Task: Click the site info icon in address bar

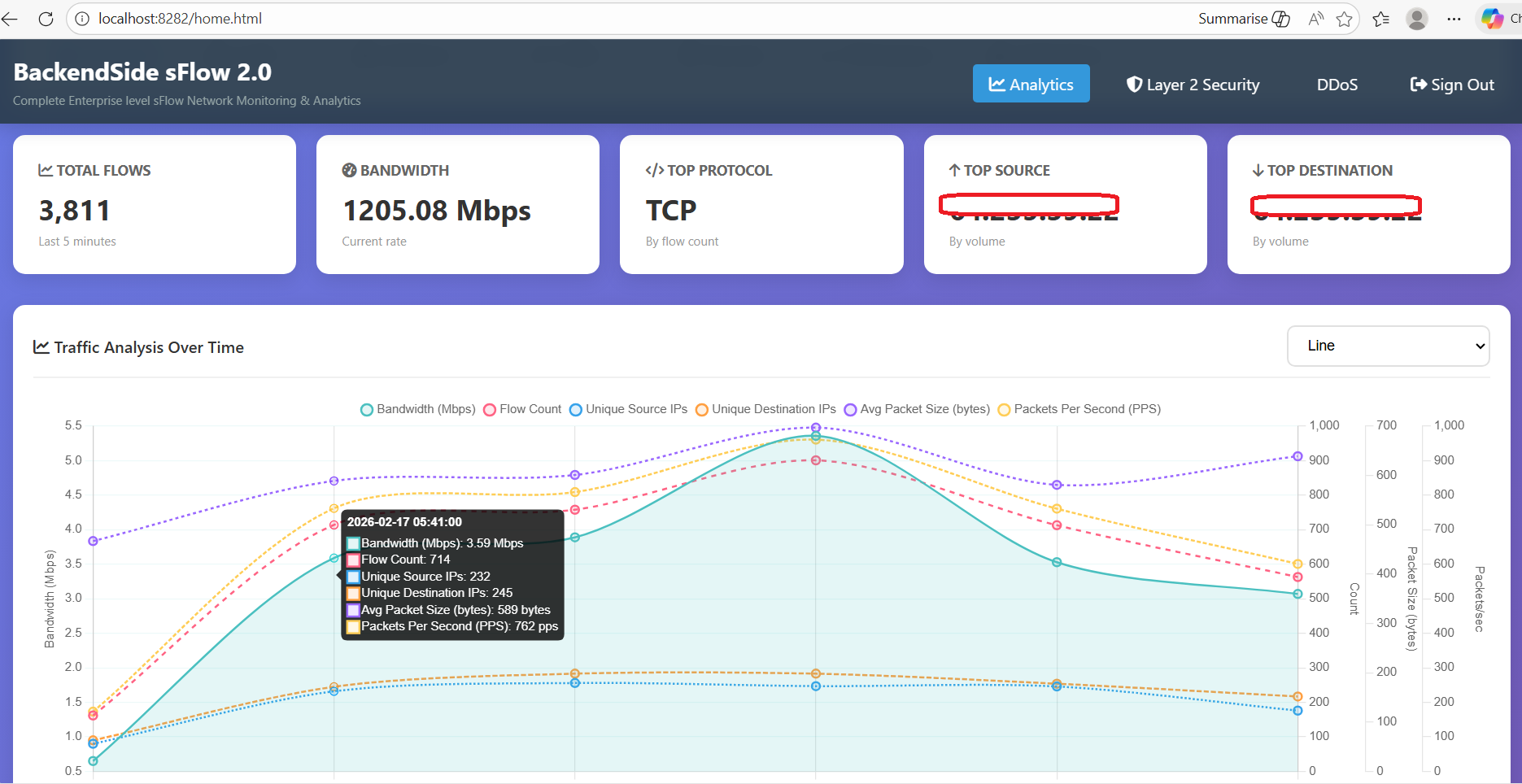Action: [82, 19]
